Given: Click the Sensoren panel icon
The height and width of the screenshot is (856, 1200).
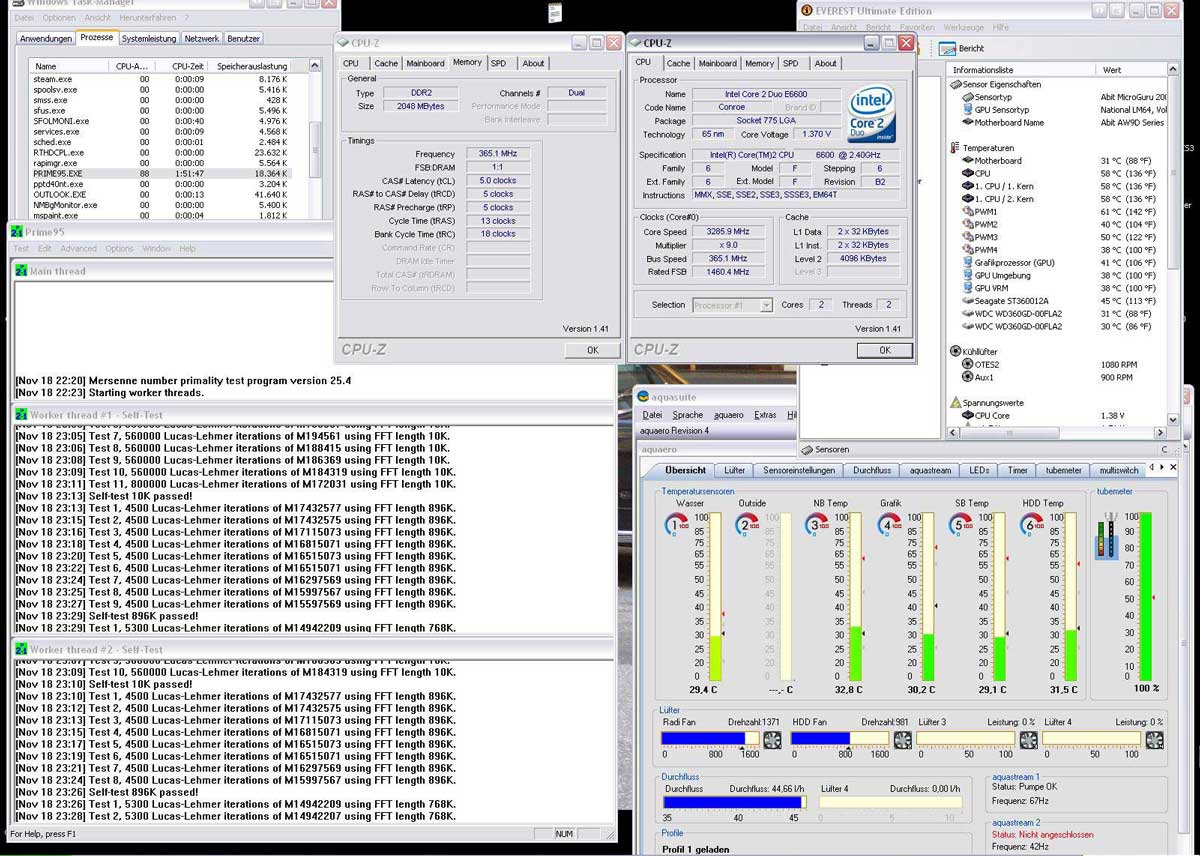Looking at the screenshot, I should [807, 450].
